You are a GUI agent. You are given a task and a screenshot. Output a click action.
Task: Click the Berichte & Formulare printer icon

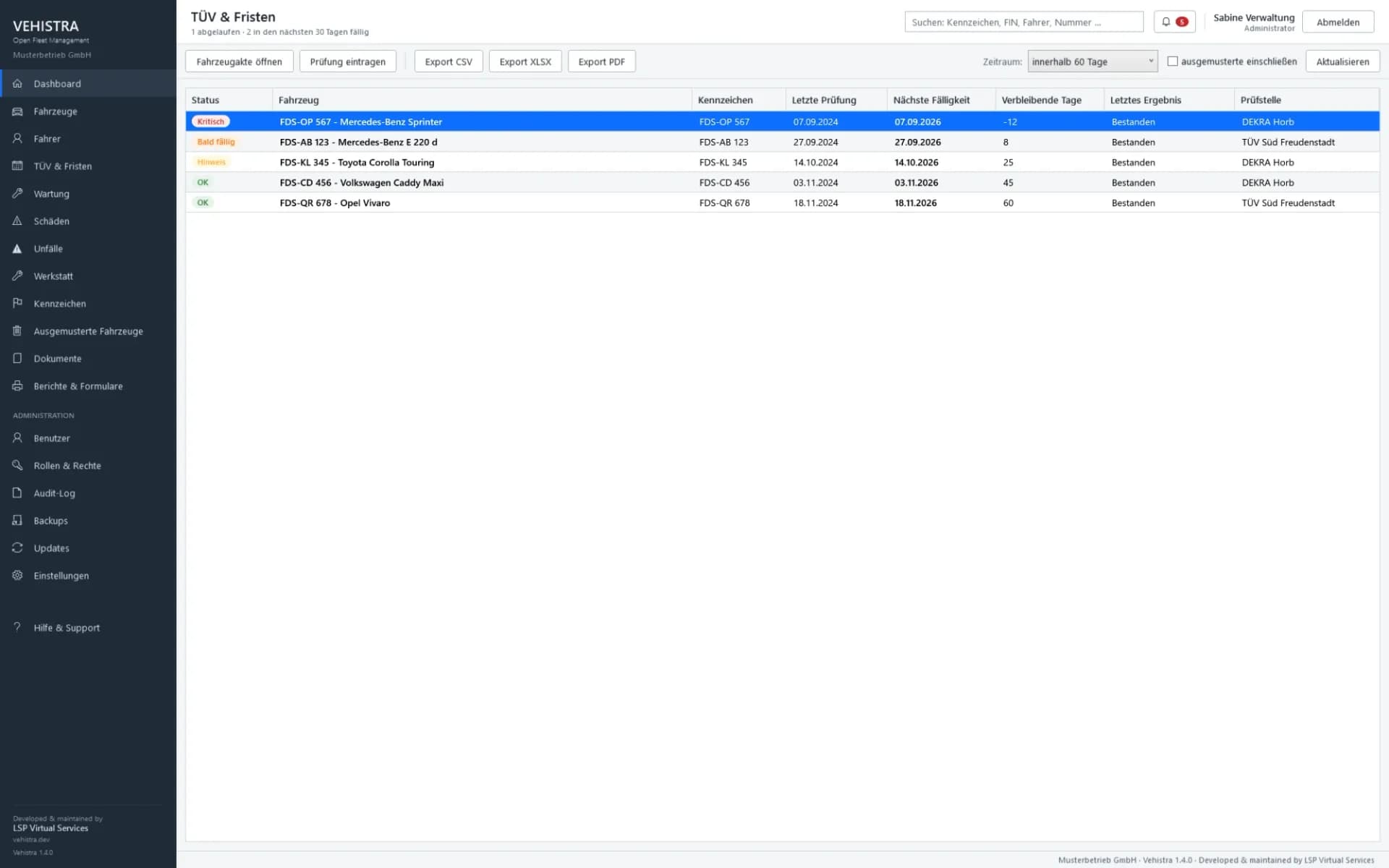[x=17, y=386]
